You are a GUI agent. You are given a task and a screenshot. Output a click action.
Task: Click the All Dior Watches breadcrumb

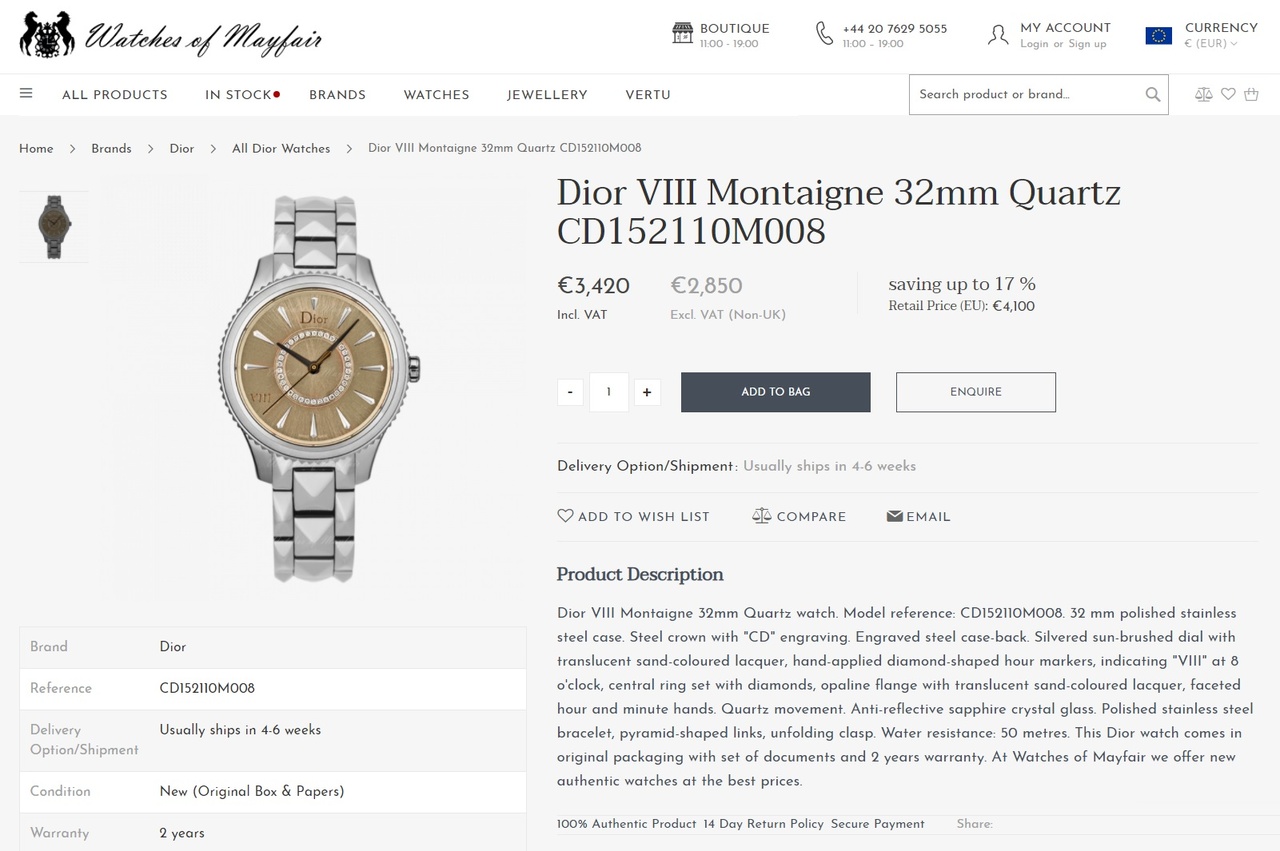point(281,148)
